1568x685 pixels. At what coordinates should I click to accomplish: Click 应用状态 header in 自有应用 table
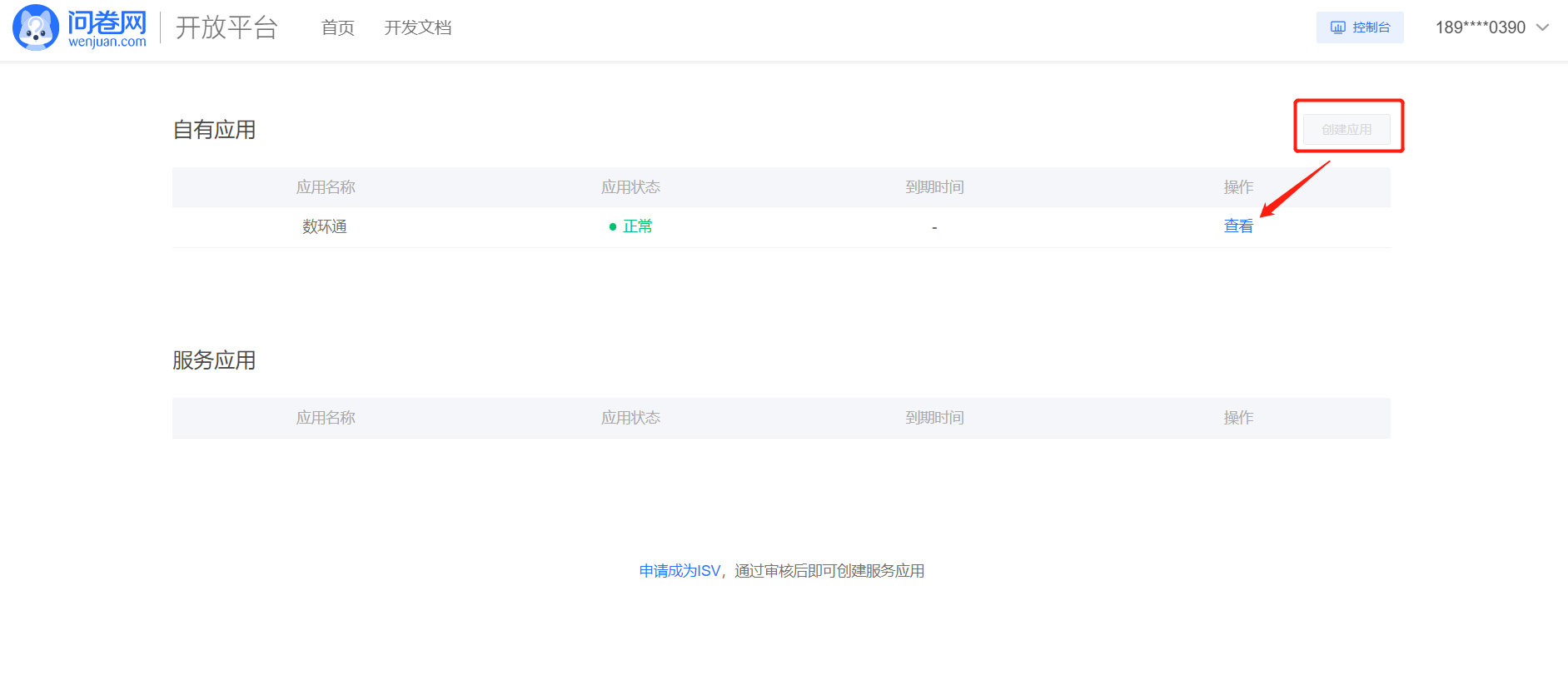point(630,187)
